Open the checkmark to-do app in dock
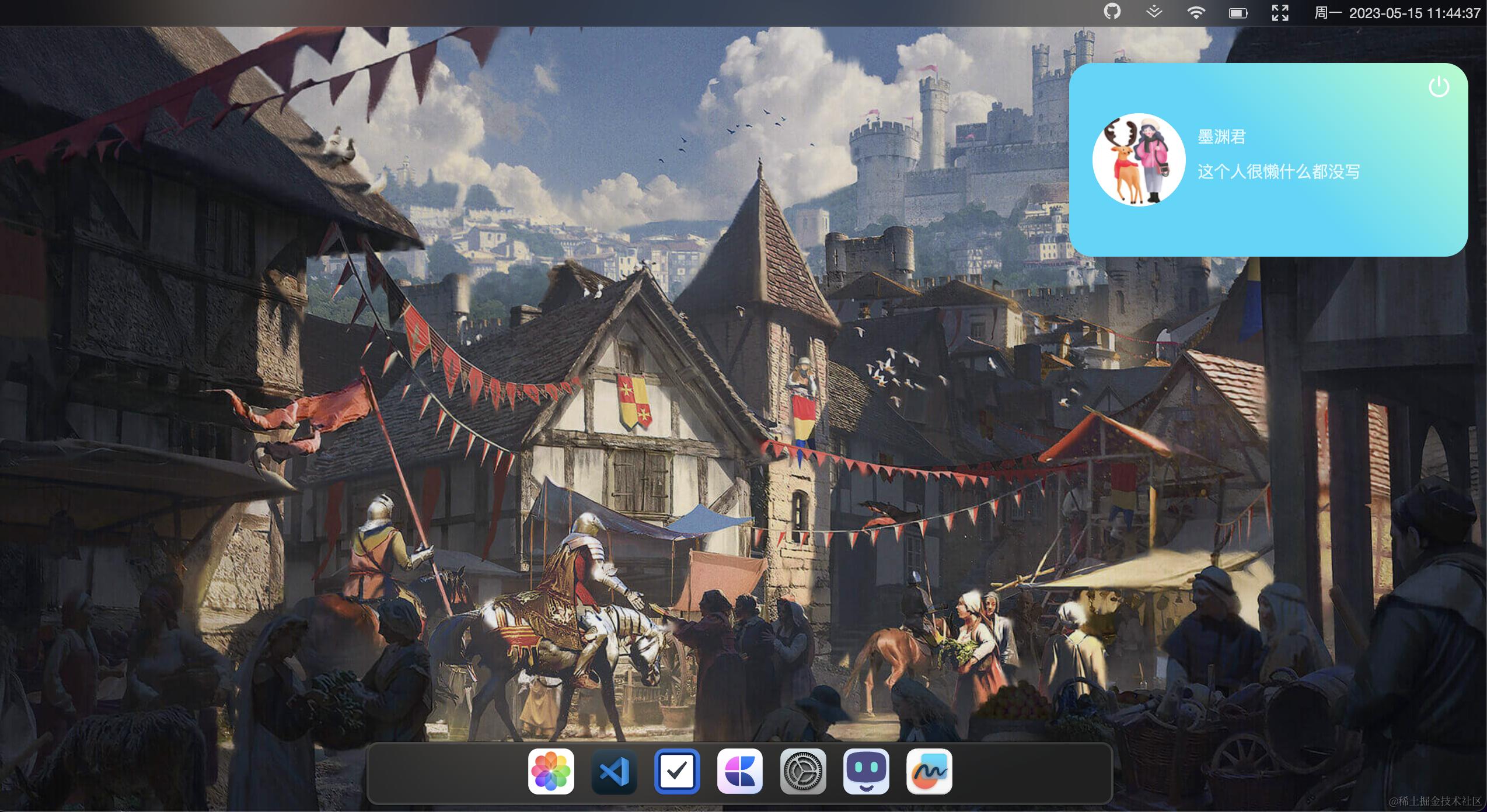This screenshot has width=1487, height=812. pos(677,771)
